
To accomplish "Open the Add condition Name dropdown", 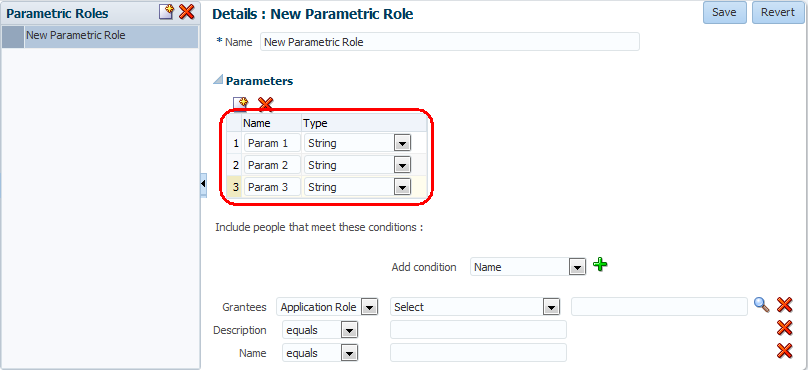I will point(578,267).
